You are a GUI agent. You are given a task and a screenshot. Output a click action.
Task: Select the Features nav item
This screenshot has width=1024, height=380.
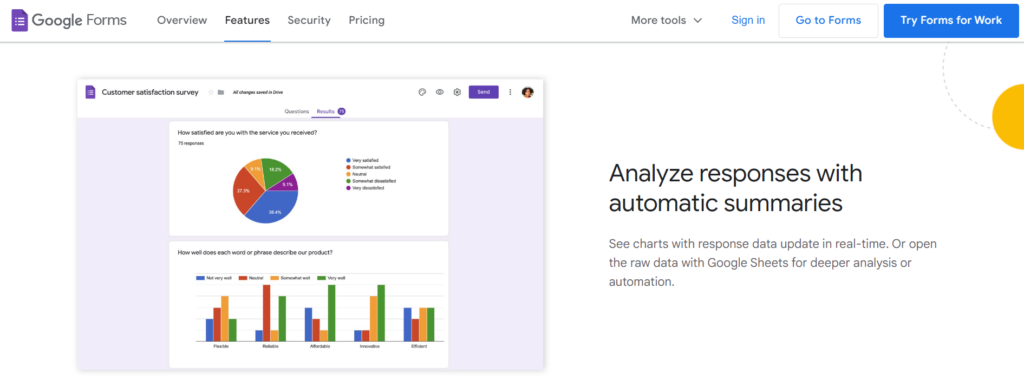[x=247, y=20]
